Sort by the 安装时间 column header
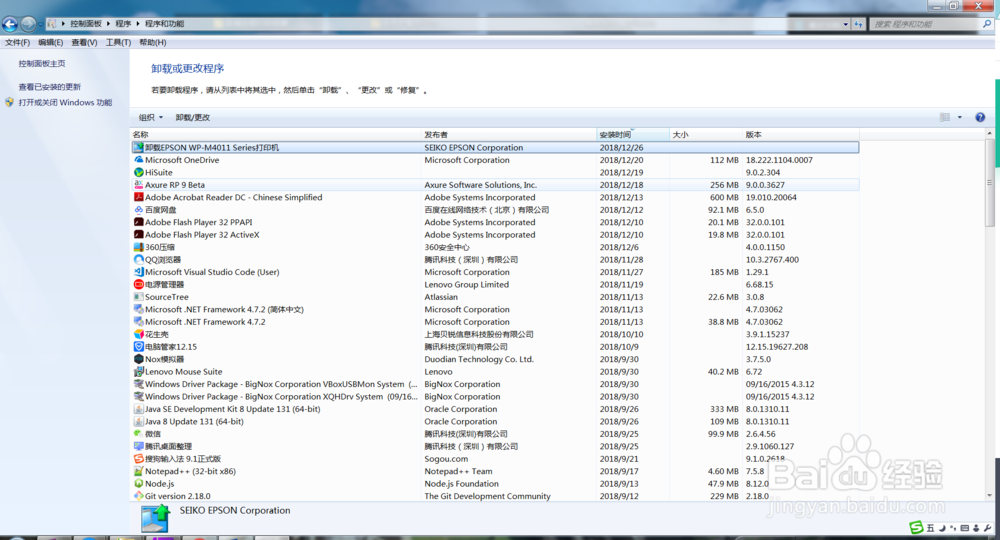Image resolution: width=1000 pixels, height=540 pixels. pyautogui.click(x=633, y=135)
